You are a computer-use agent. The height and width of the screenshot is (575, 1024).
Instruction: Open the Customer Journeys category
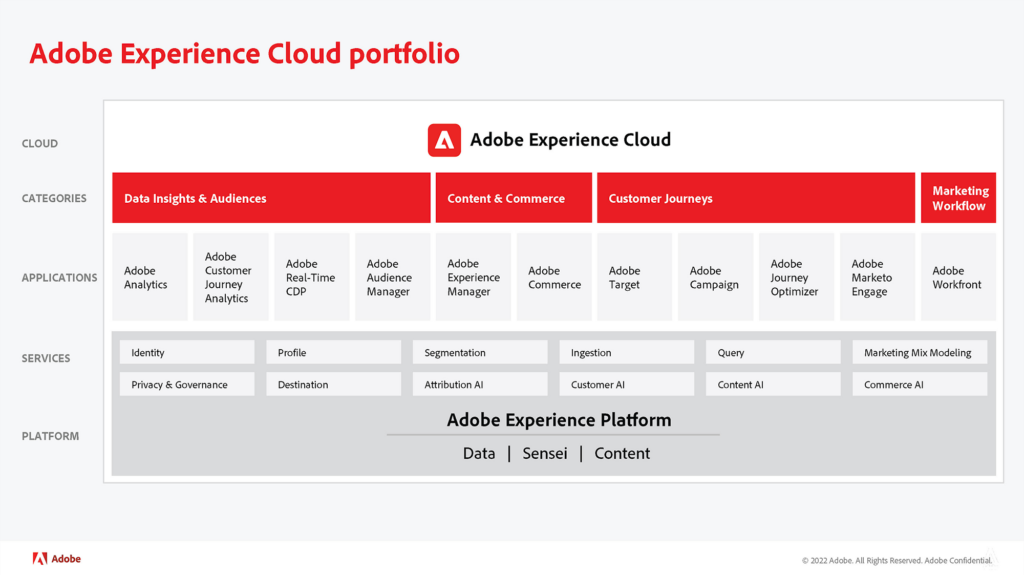755,198
